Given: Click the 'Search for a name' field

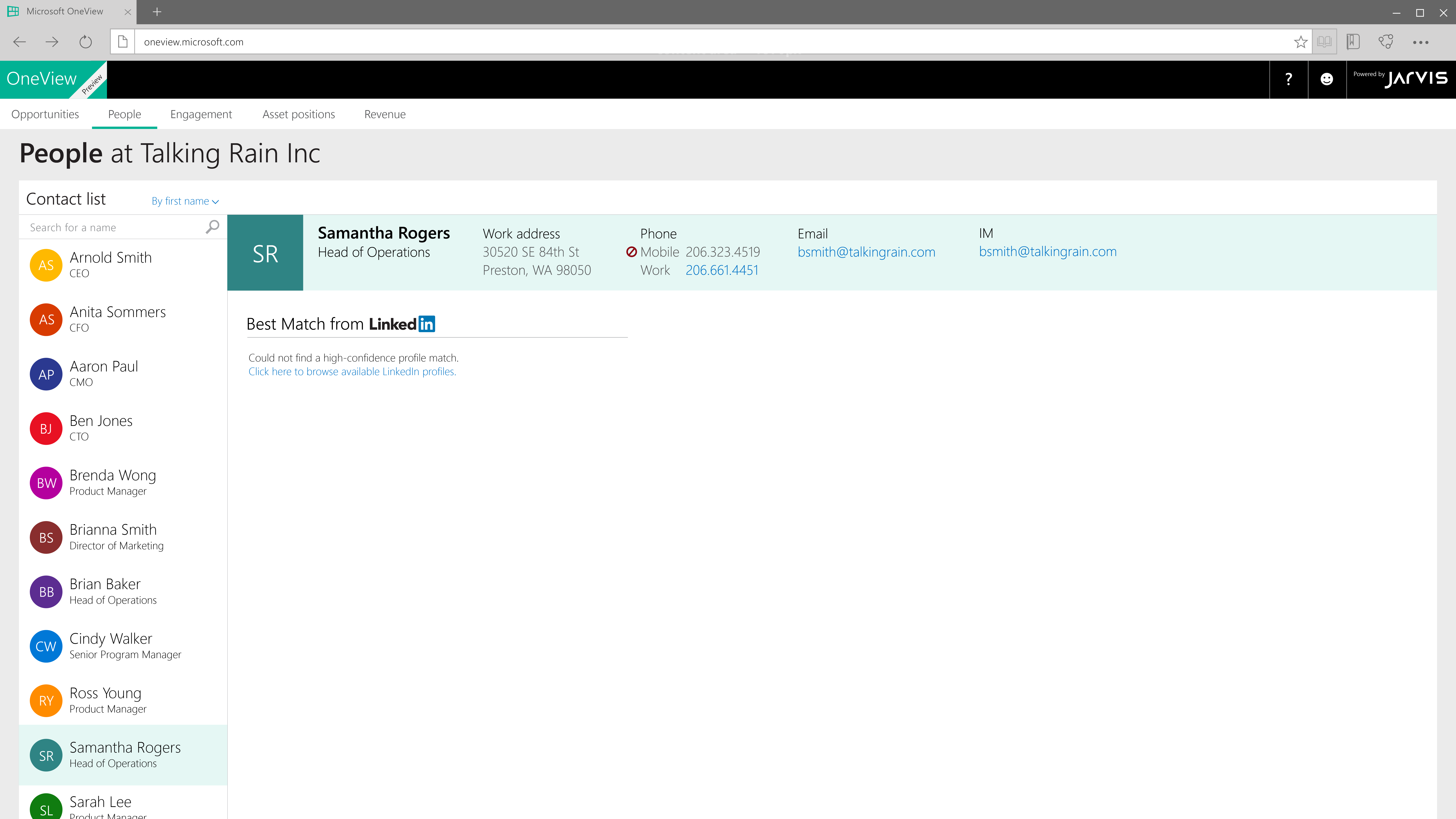Looking at the screenshot, I should (113, 227).
